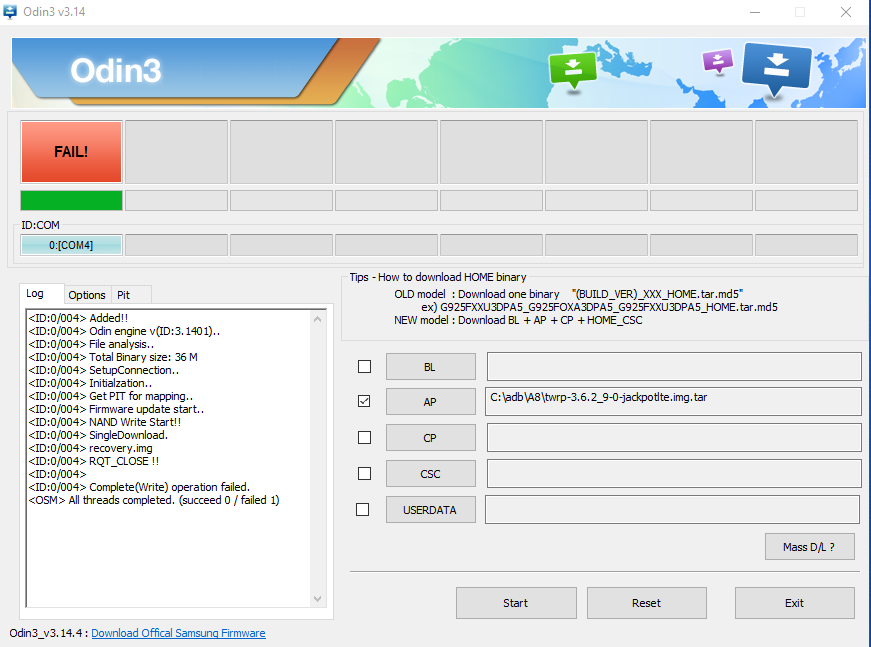Screen dimensions: 871x647
Task: Toggle the USERDATA checkbox
Action: point(364,509)
